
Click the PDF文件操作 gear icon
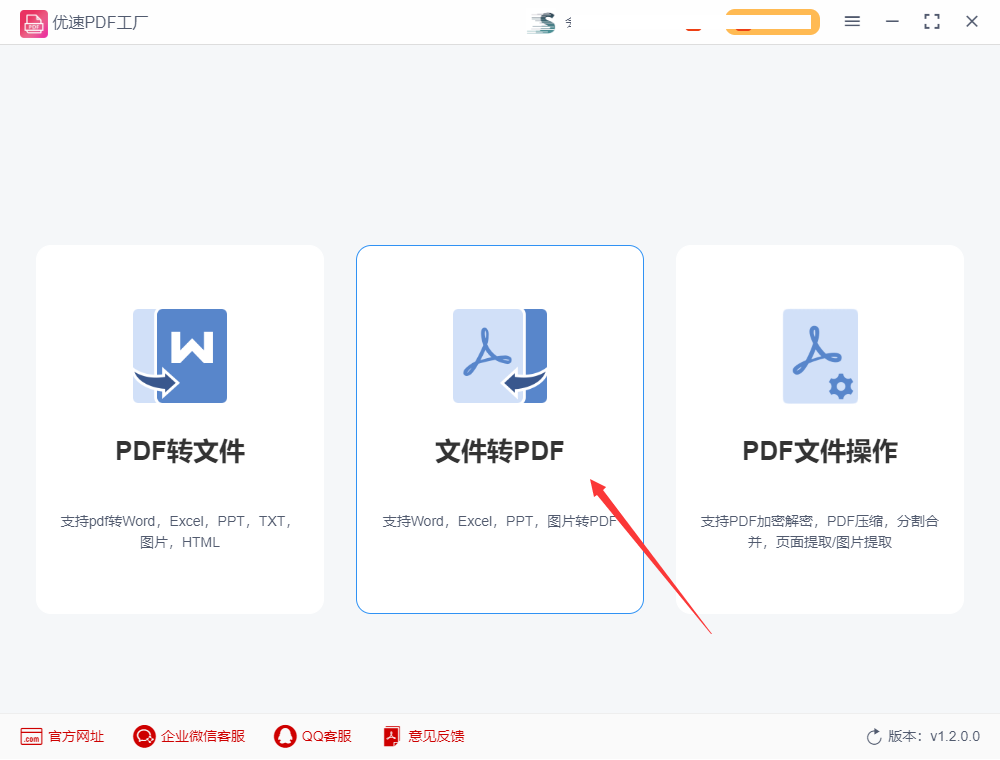841,386
